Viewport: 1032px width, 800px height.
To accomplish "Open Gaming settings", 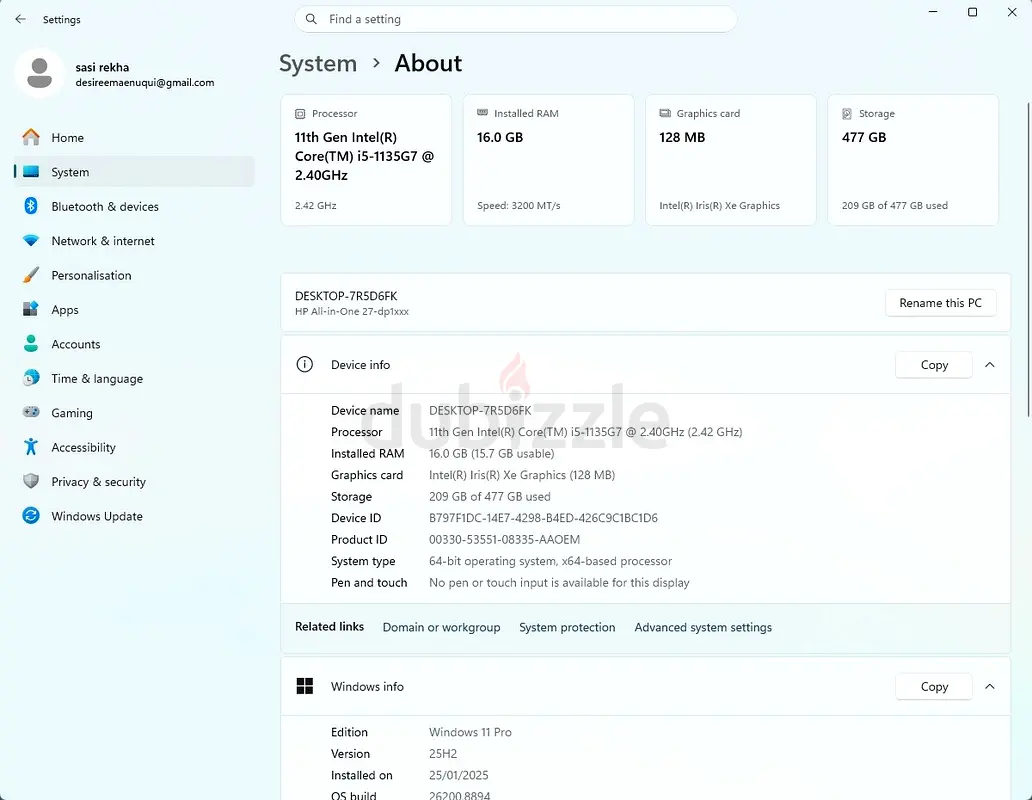I will [134, 412].
